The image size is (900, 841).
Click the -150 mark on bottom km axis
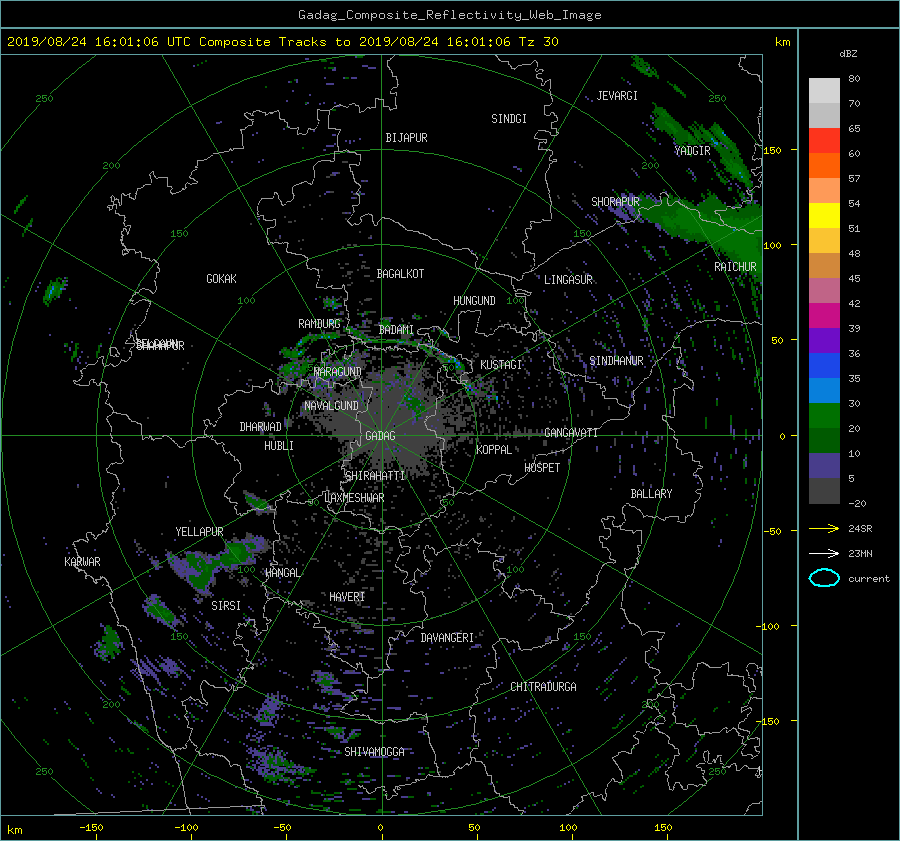[x=91, y=828]
